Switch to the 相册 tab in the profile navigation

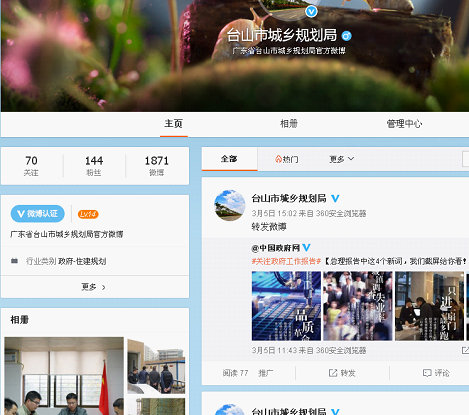pyautogui.click(x=289, y=124)
